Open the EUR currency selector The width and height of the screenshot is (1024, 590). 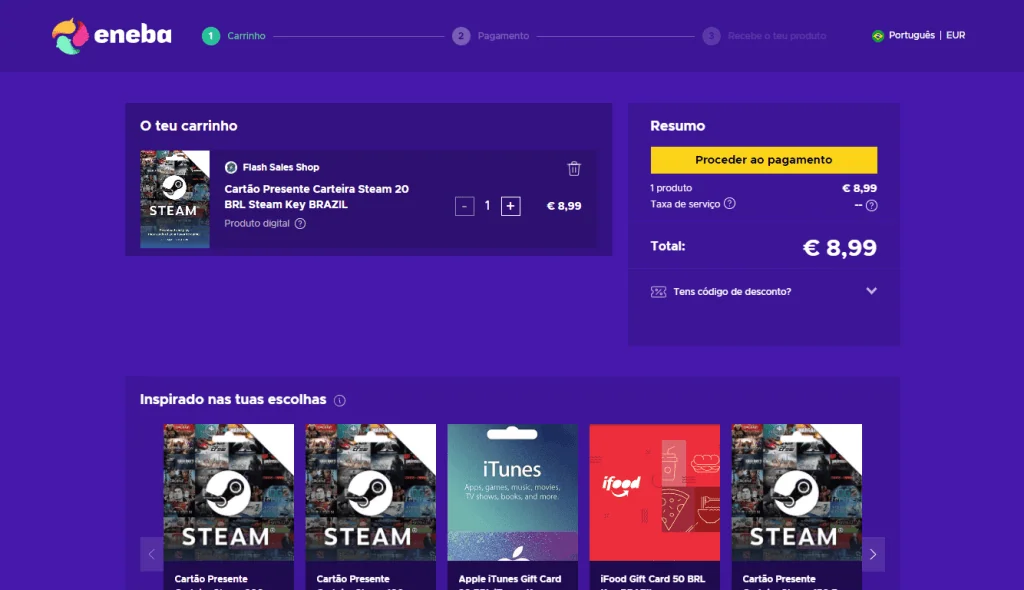coord(955,34)
